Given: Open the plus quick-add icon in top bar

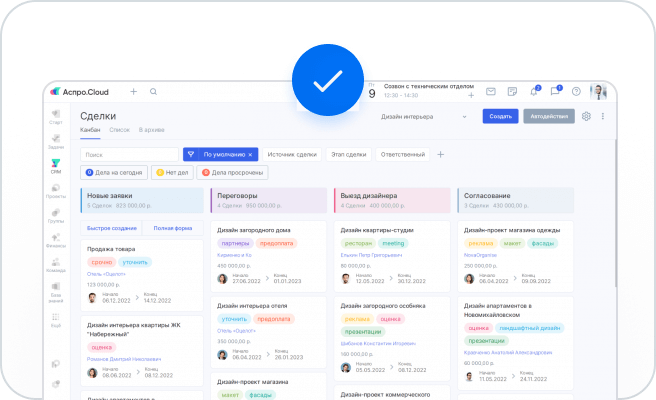Looking at the screenshot, I should pos(133,91).
